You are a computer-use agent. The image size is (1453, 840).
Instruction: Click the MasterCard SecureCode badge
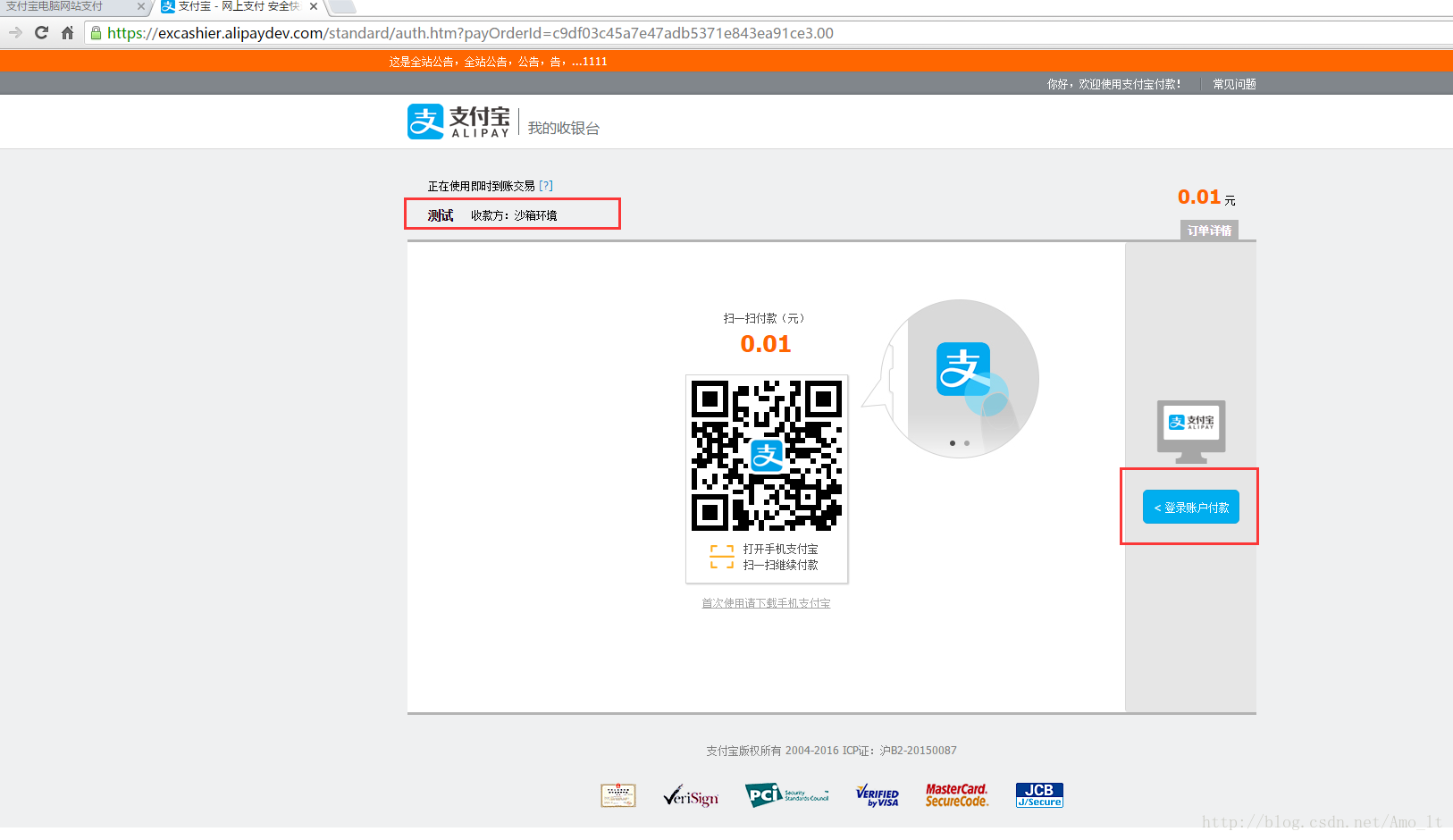click(956, 795)
